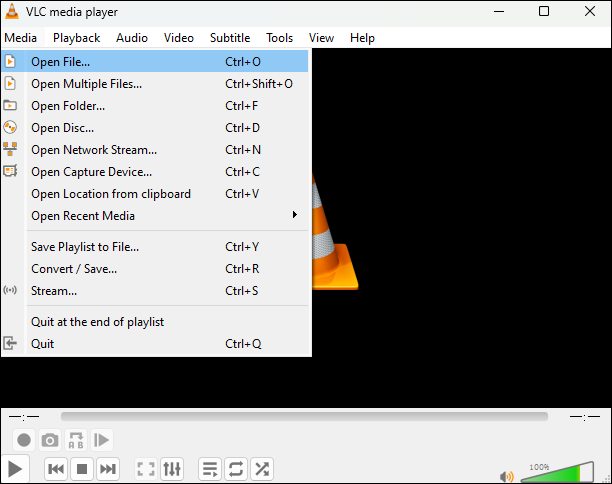
Task: Choose Open Capture Device... item
Action: 155,172
